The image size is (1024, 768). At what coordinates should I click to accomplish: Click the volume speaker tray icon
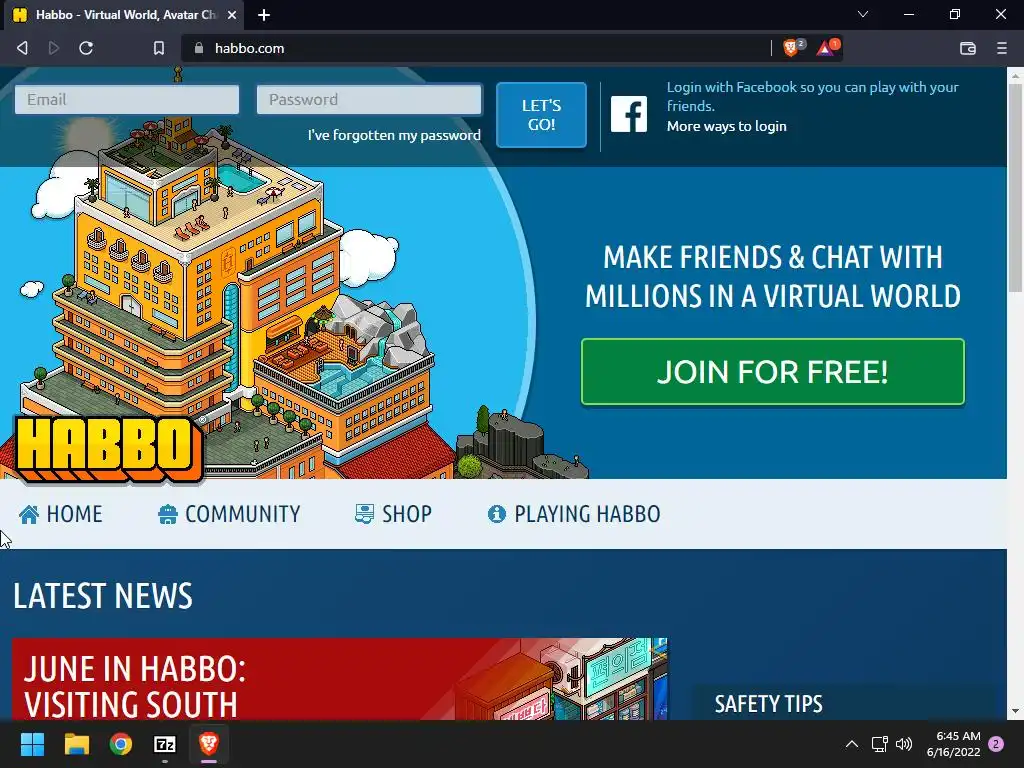pyautogui.click(x=904, y=744)
